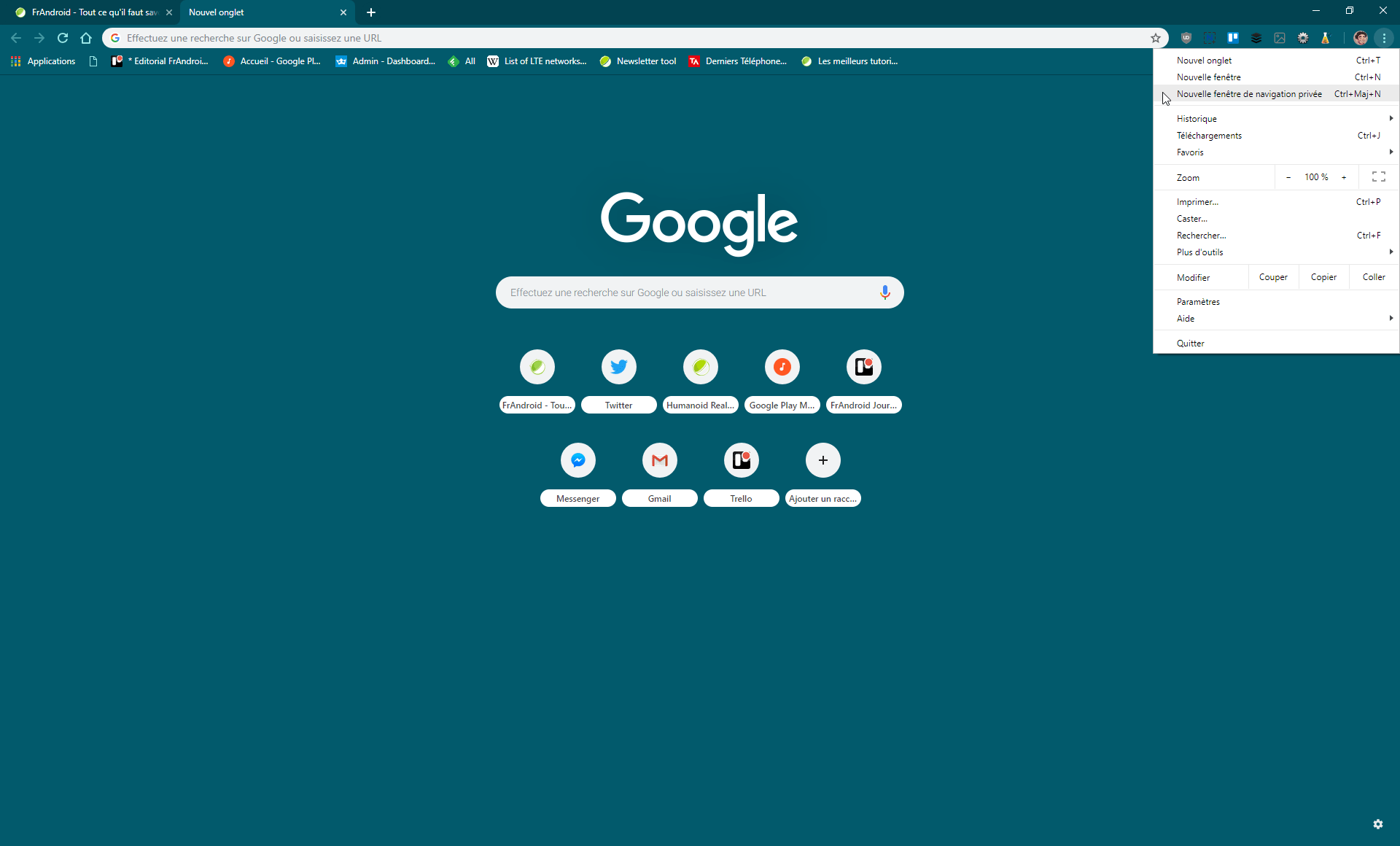Select Quitter from the menu

1276,344
